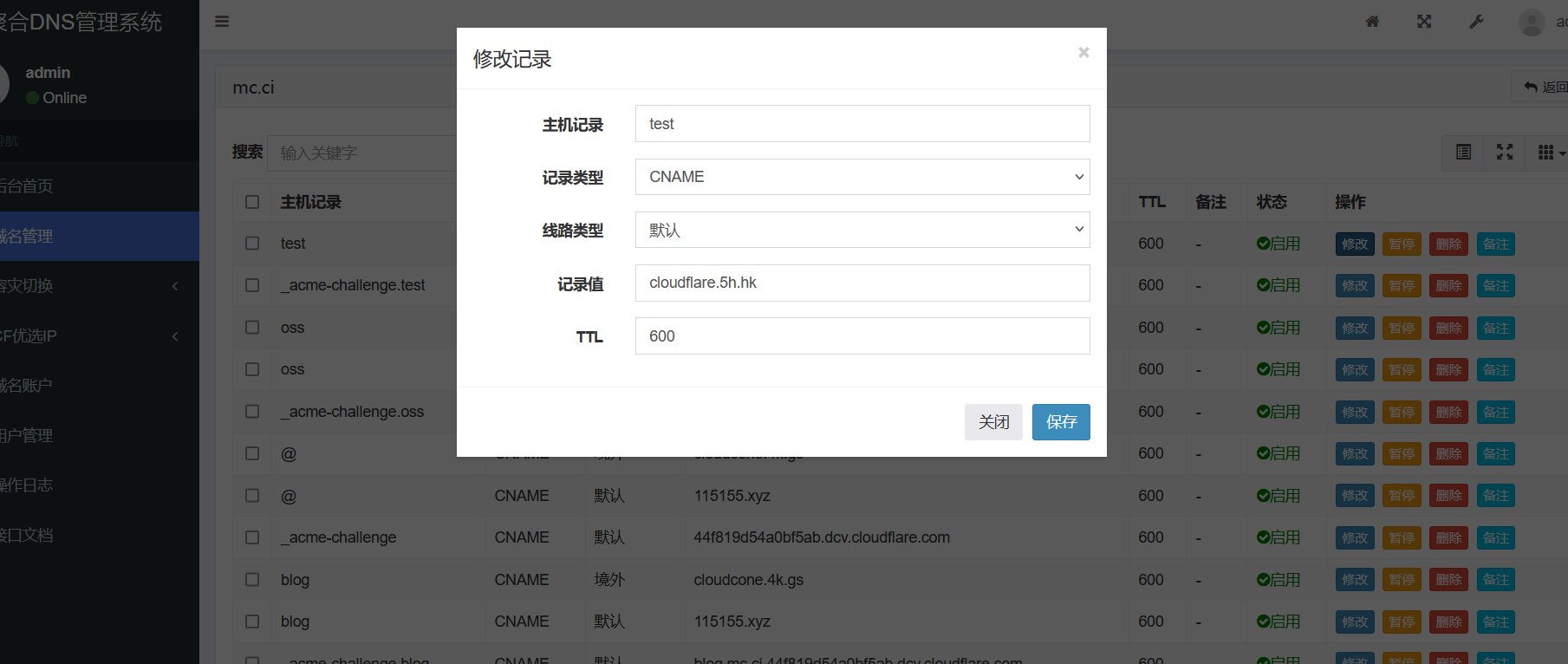1568x664 pixels.
Task: Click the table fullscreen toggle icon
Action: 1505,153
